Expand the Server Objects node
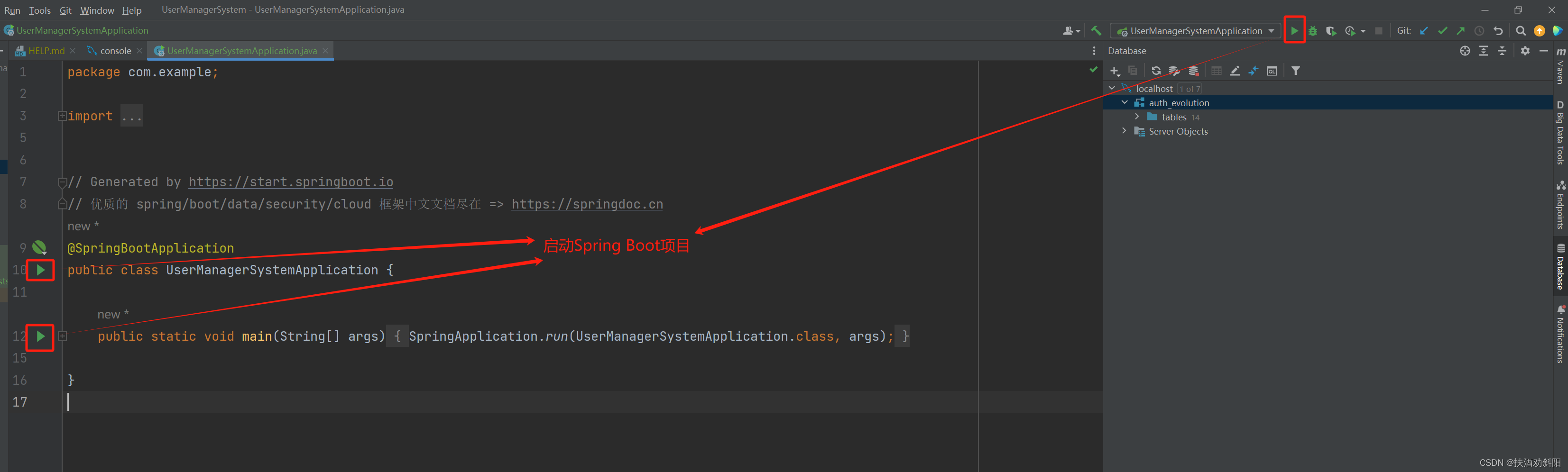 [1124, 131]
